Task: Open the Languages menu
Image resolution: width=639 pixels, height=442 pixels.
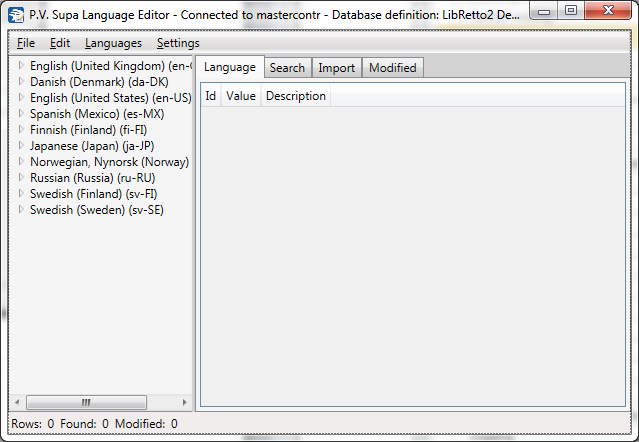Action: 113,43
